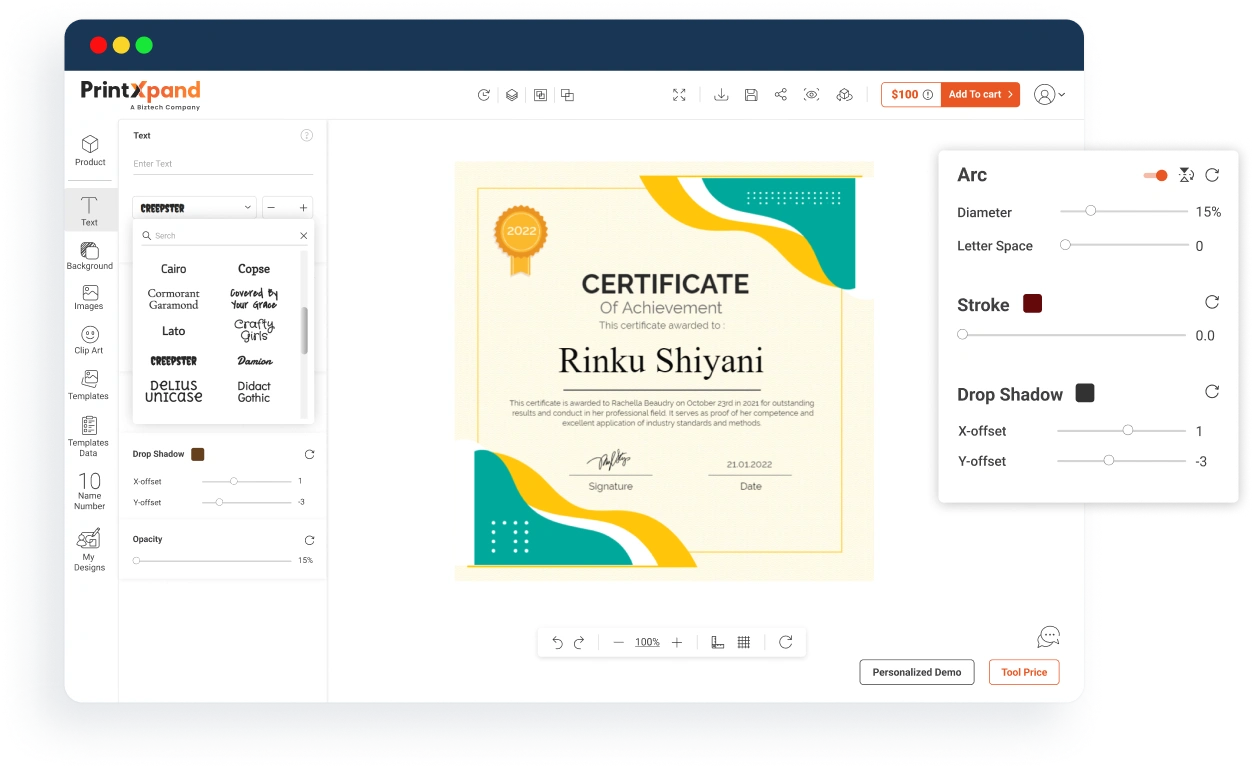Decrease font size with minus stepper
1253x766 pixels.
click(271, 208)
